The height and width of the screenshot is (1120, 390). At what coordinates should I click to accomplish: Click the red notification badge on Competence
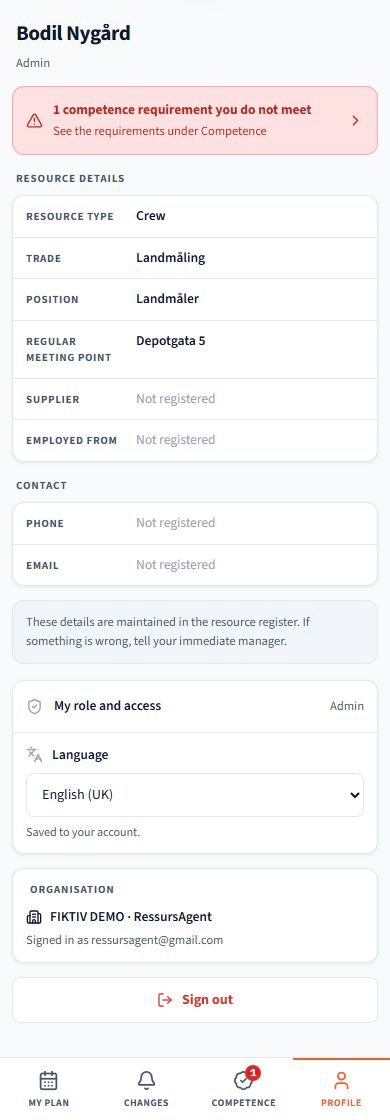coord(253,1072)
